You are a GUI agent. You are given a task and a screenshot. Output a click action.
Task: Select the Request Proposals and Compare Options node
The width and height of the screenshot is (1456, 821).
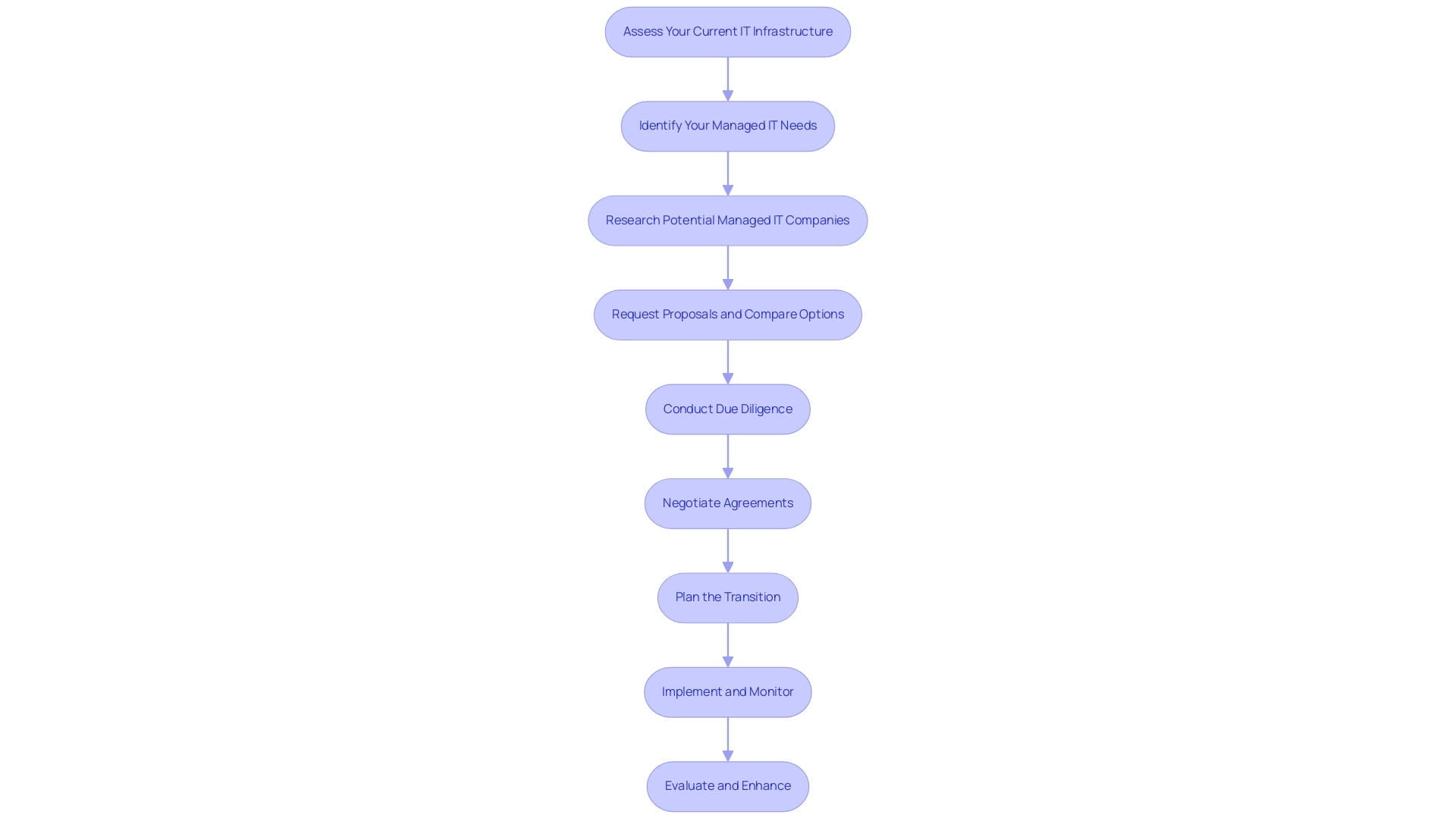pyautogui.click(x=728, y=314)
